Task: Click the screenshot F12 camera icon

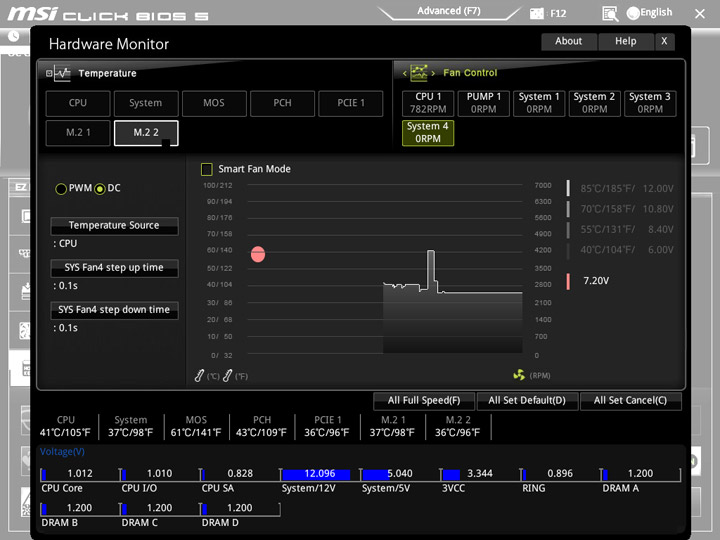Action: coord(536,13)
